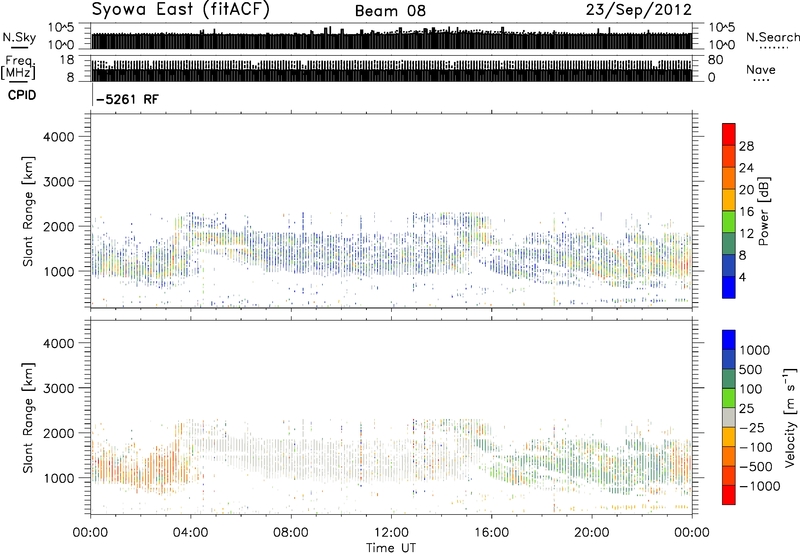Image resolution: width=800 pixels, height=554 pixels.
Task: Click the 'N.Sky' legend label
Action: pyautogui.click(x=19, y=37)
